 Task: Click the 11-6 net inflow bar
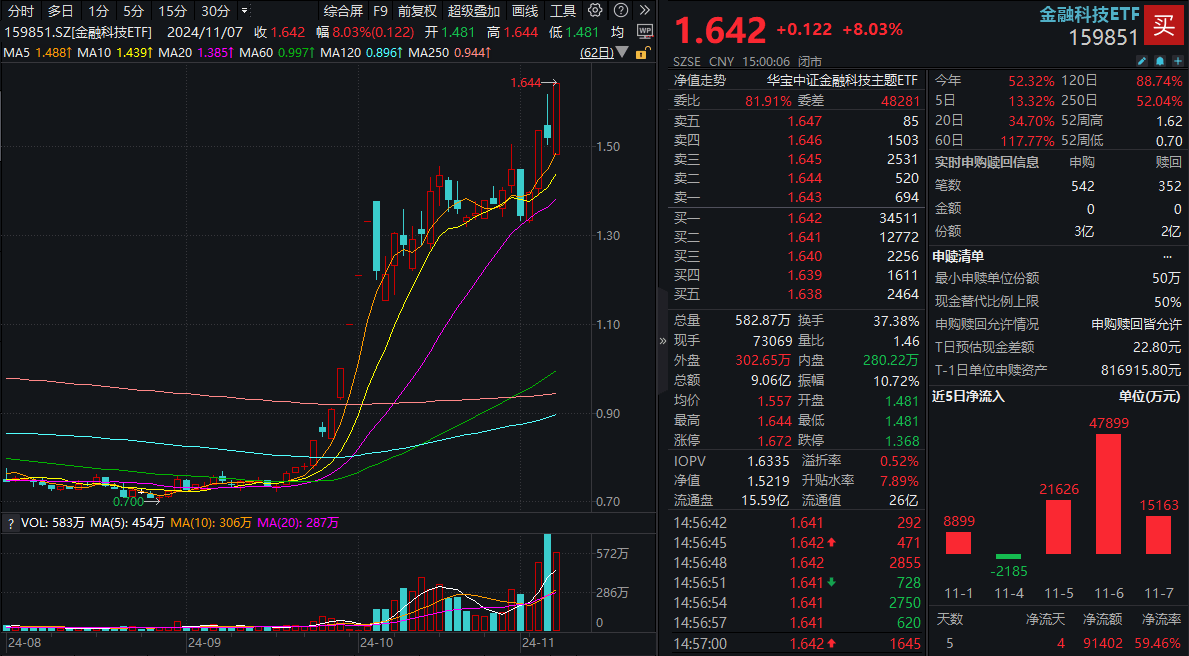(1108, 494)
